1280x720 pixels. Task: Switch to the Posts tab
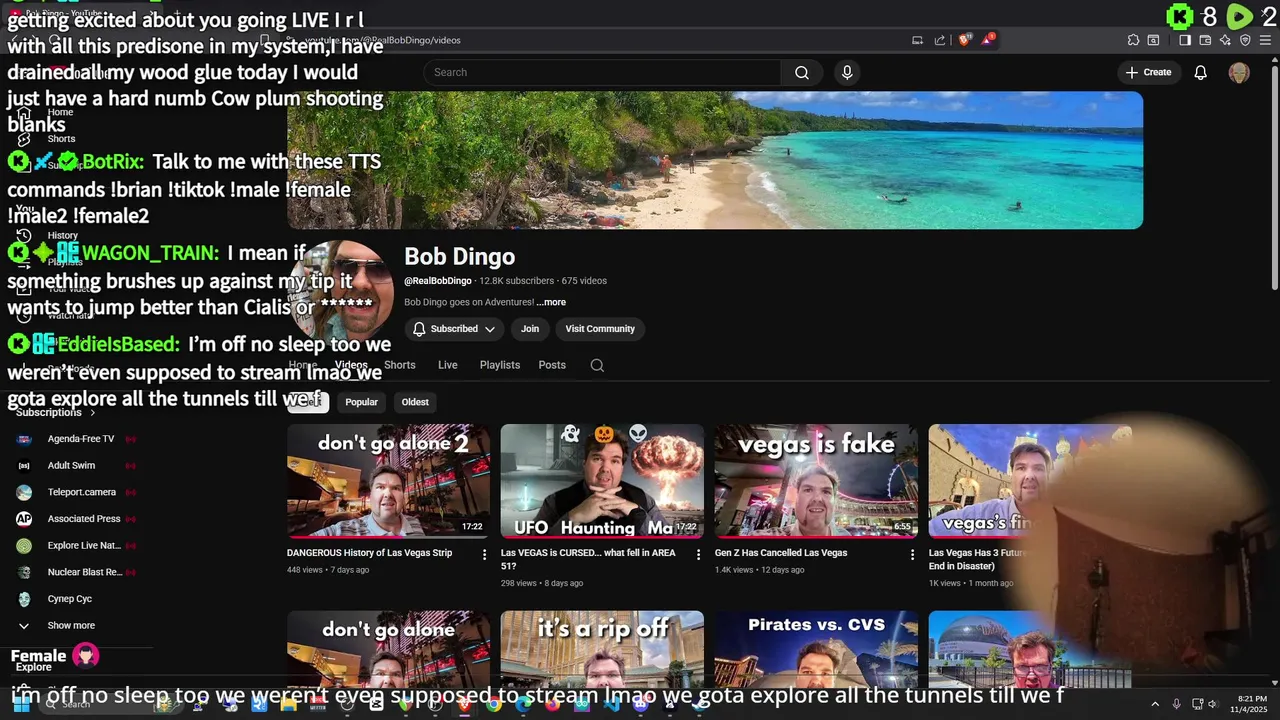click(x=552, y=365)
